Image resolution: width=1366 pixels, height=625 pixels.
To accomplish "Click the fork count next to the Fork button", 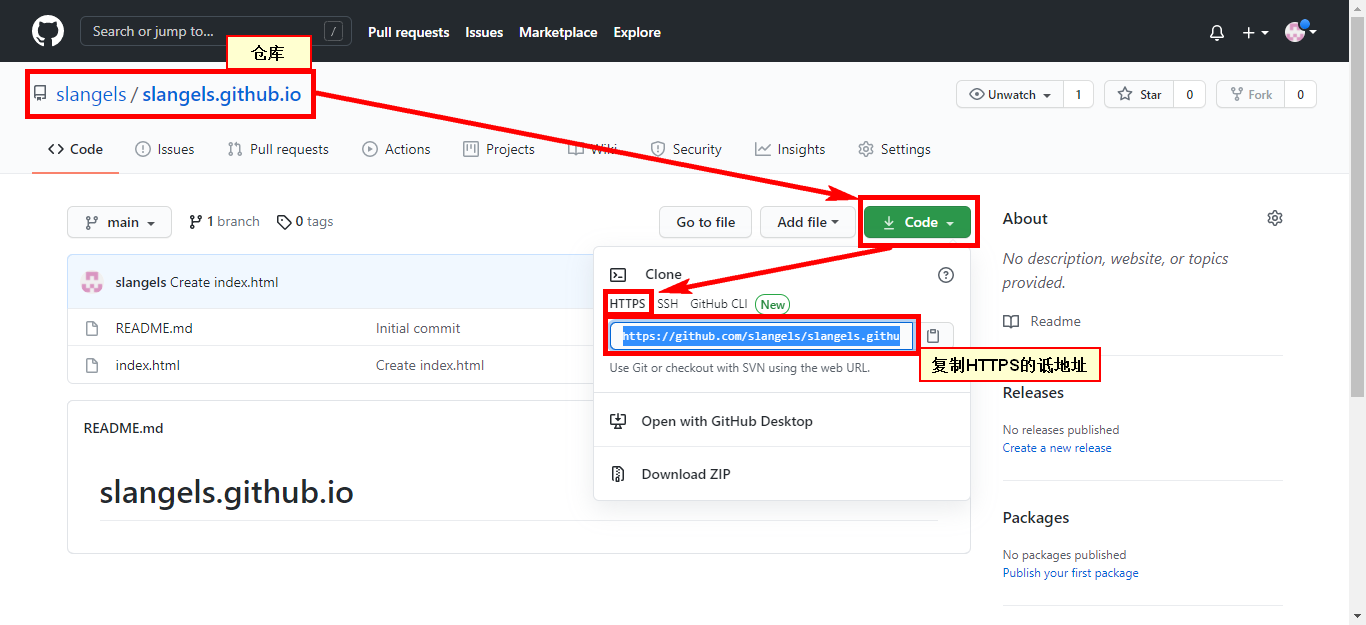I will 1300,95.
